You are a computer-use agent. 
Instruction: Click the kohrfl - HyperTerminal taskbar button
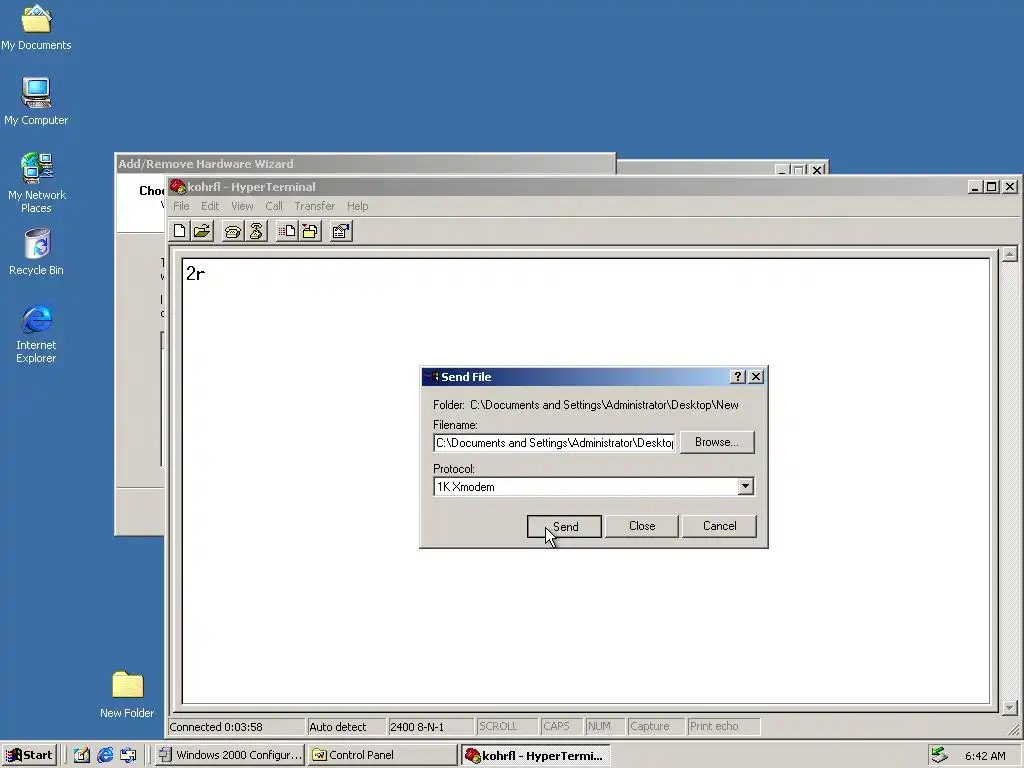(x=536, y=755)
